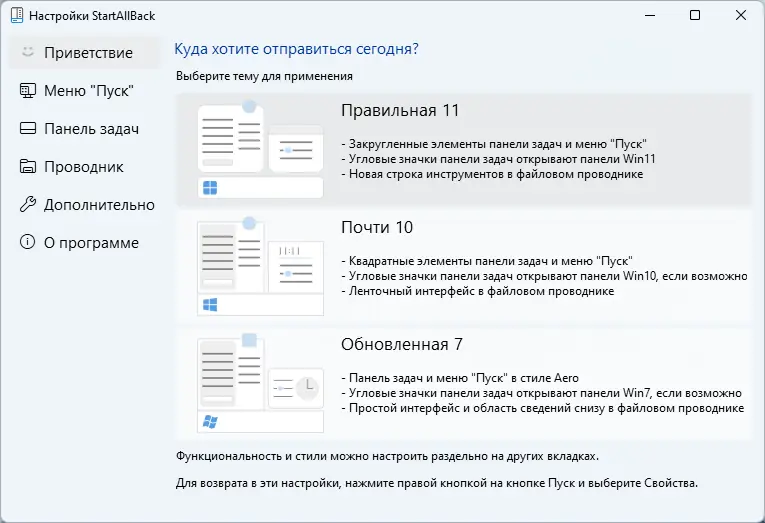Click text "Новая строка инструментов в файловом проводнике"
The height and width of the screenshot is (523, 765).
click(x=496, y=174)
